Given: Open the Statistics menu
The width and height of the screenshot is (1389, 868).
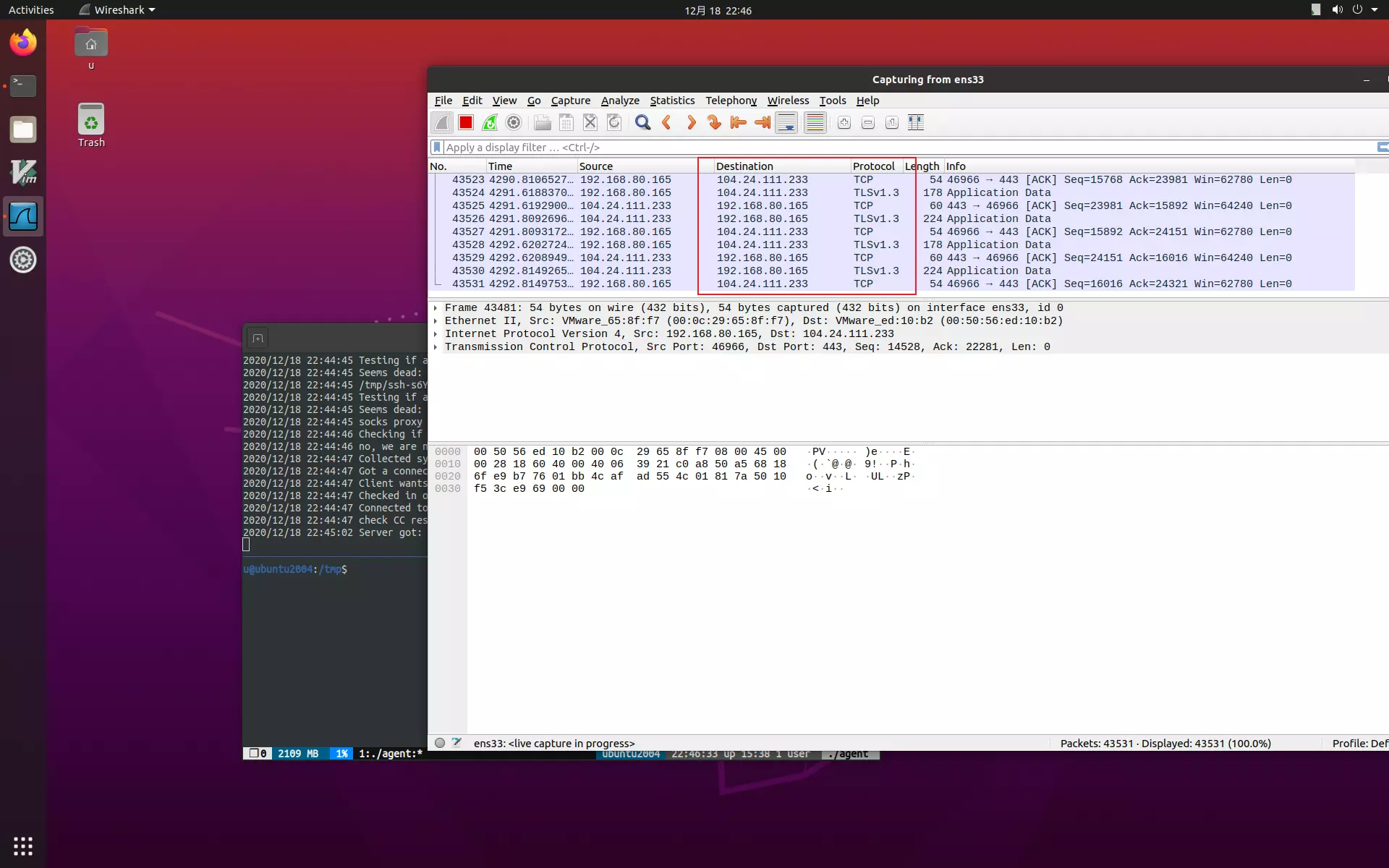Looking at the screenshot, I should pyautogui.click(x=671, y=101).
